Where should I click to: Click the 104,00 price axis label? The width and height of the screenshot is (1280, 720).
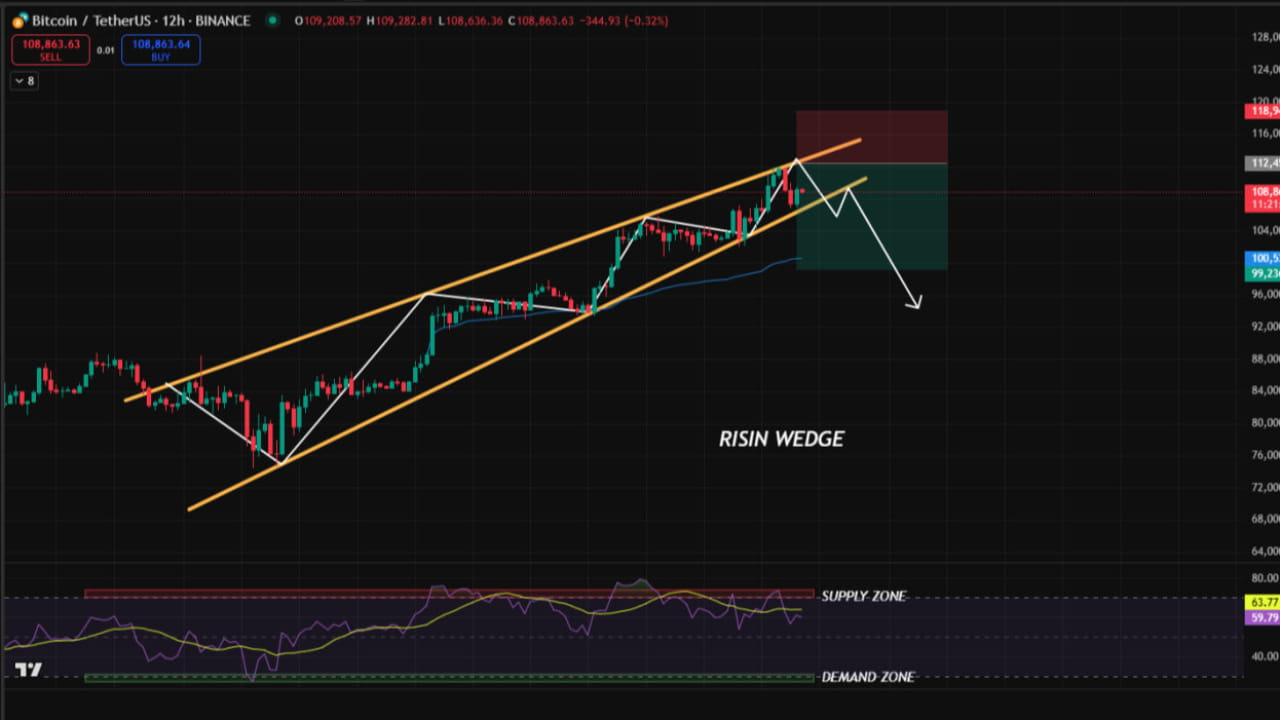click(x=1265, y=230)
